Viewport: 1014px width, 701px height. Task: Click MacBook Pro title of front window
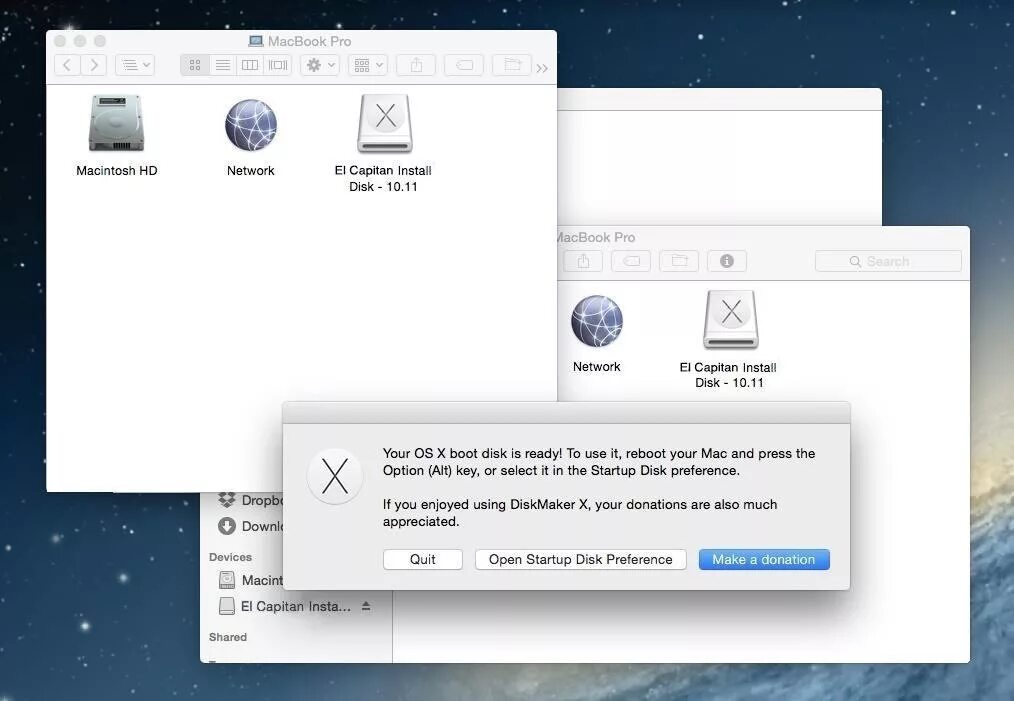coord(309,41)
